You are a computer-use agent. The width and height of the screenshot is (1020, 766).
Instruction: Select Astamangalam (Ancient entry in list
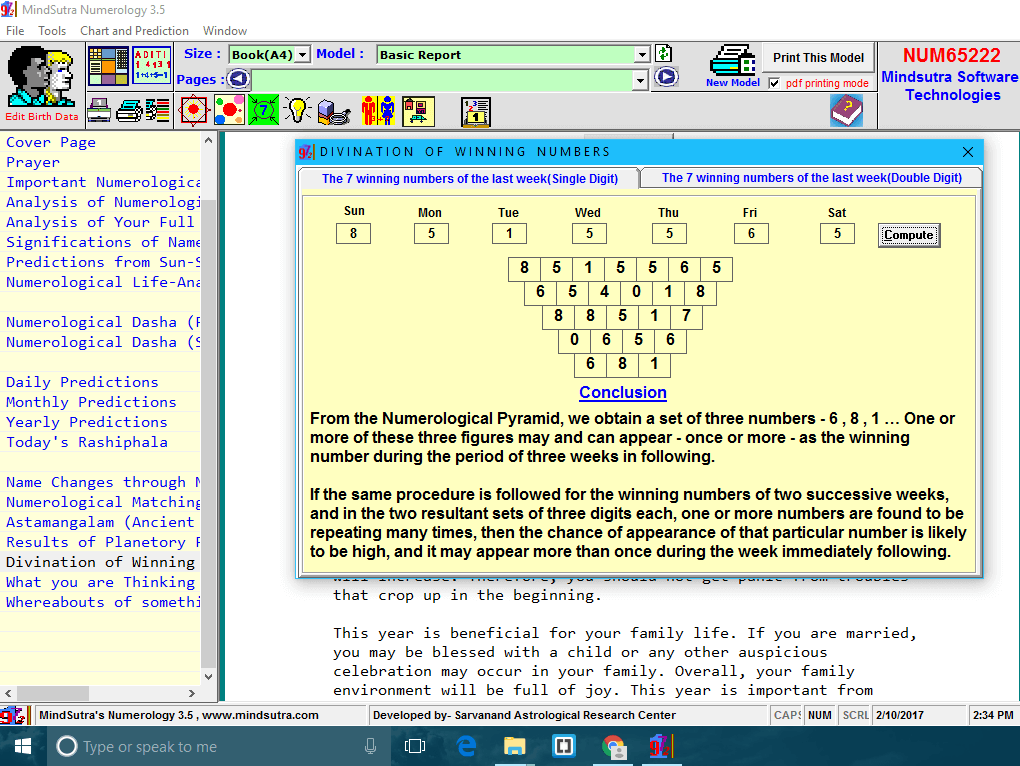(100, 522)
